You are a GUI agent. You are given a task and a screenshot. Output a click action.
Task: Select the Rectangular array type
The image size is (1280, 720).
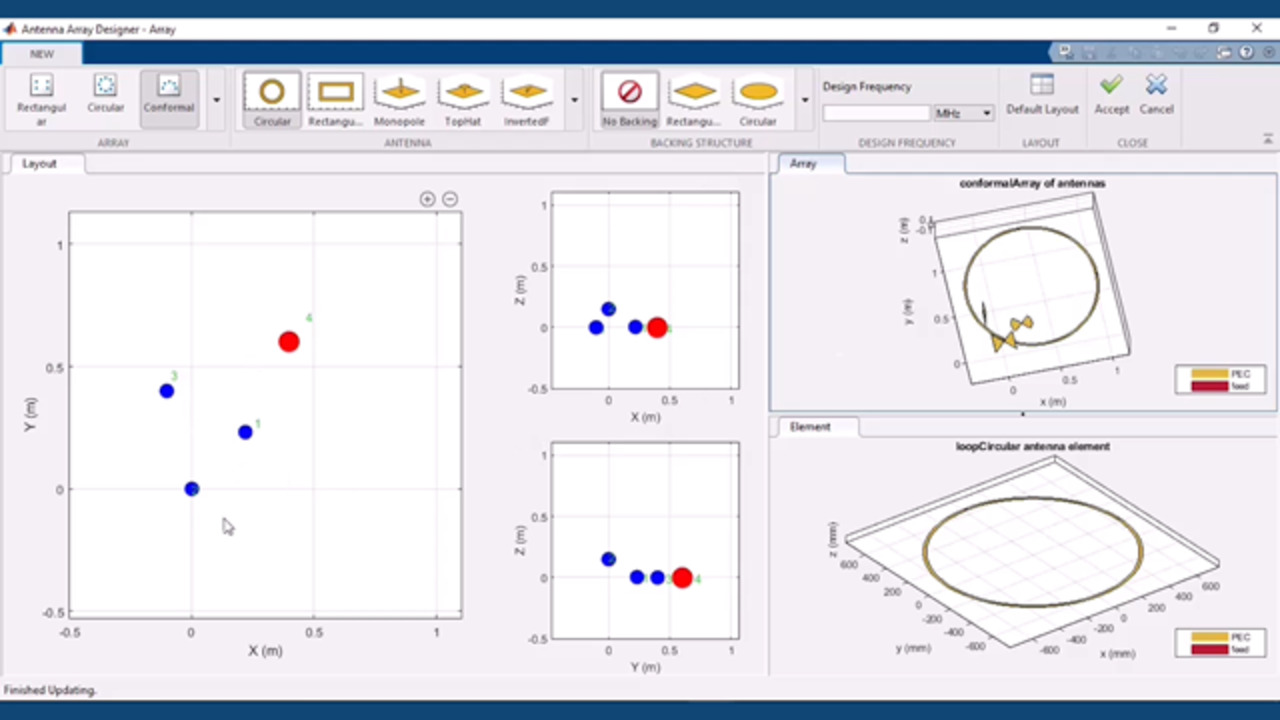click(x=42, y=98)
